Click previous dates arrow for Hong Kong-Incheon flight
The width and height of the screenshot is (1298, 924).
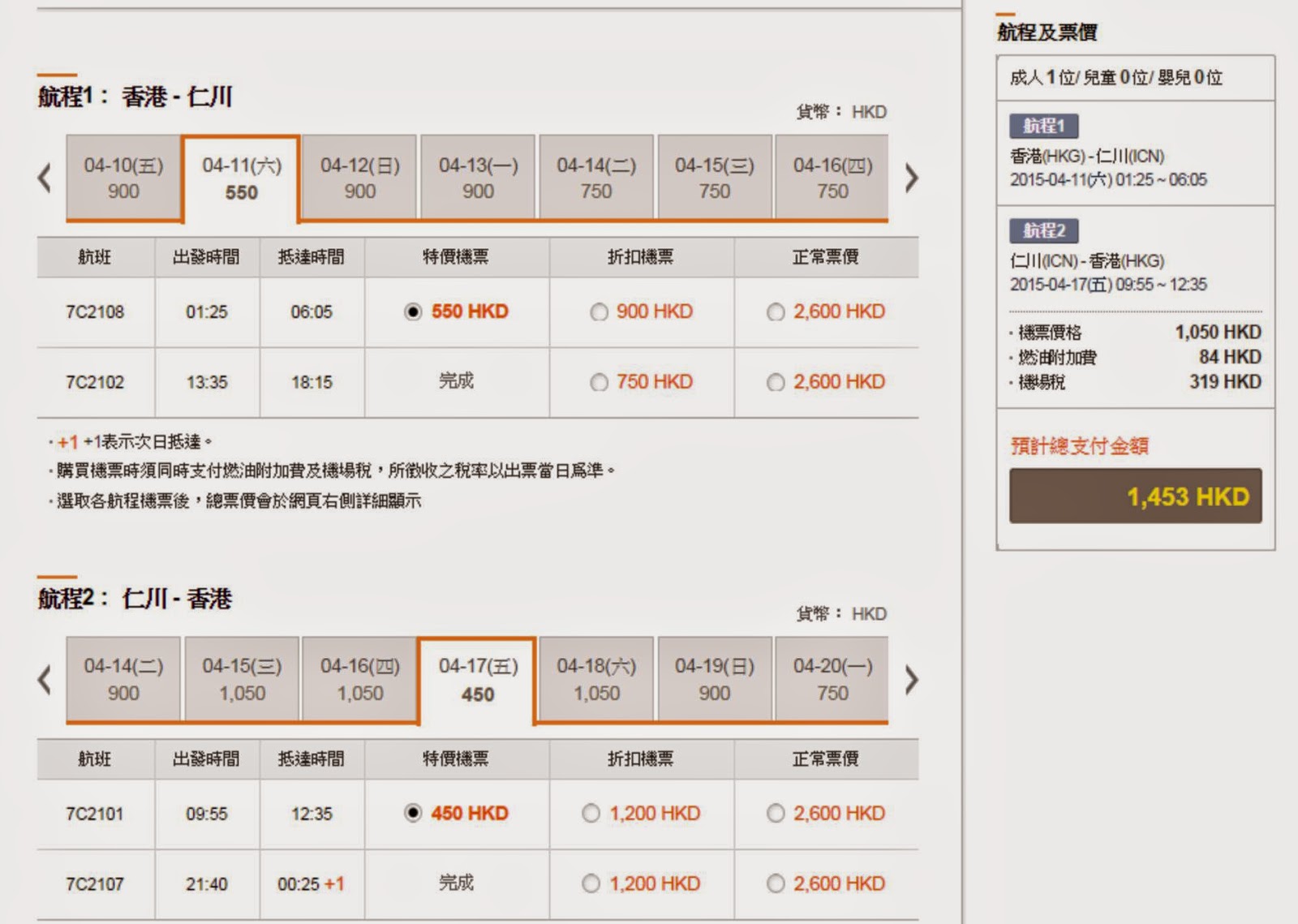(x=45, y=178)
